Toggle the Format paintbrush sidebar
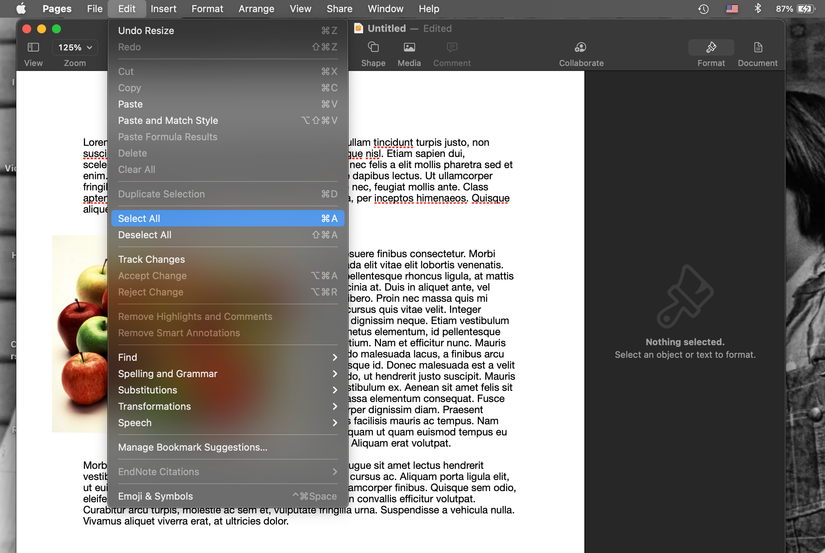825x553 pixels. click(x=711, y=47)
